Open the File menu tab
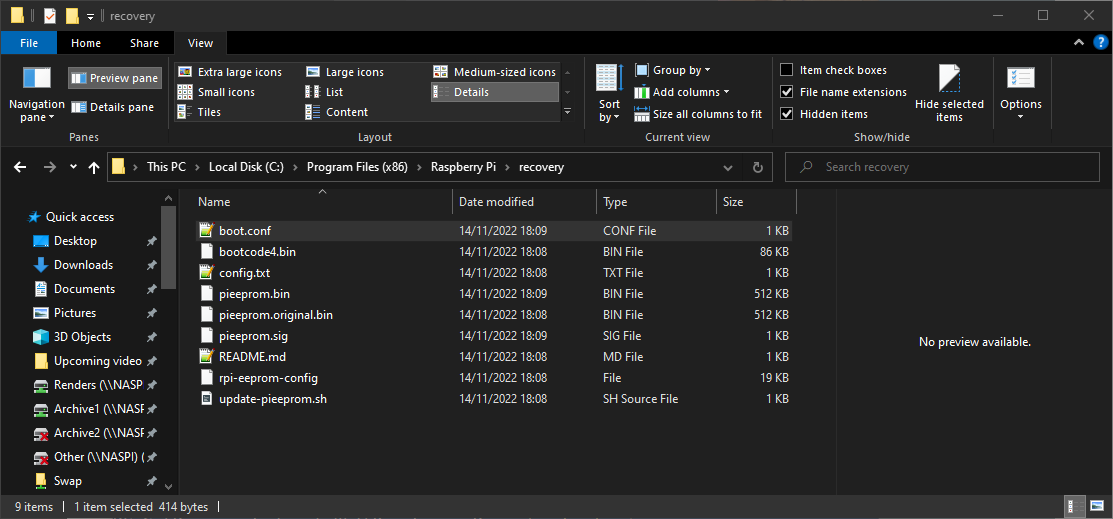 29,43
